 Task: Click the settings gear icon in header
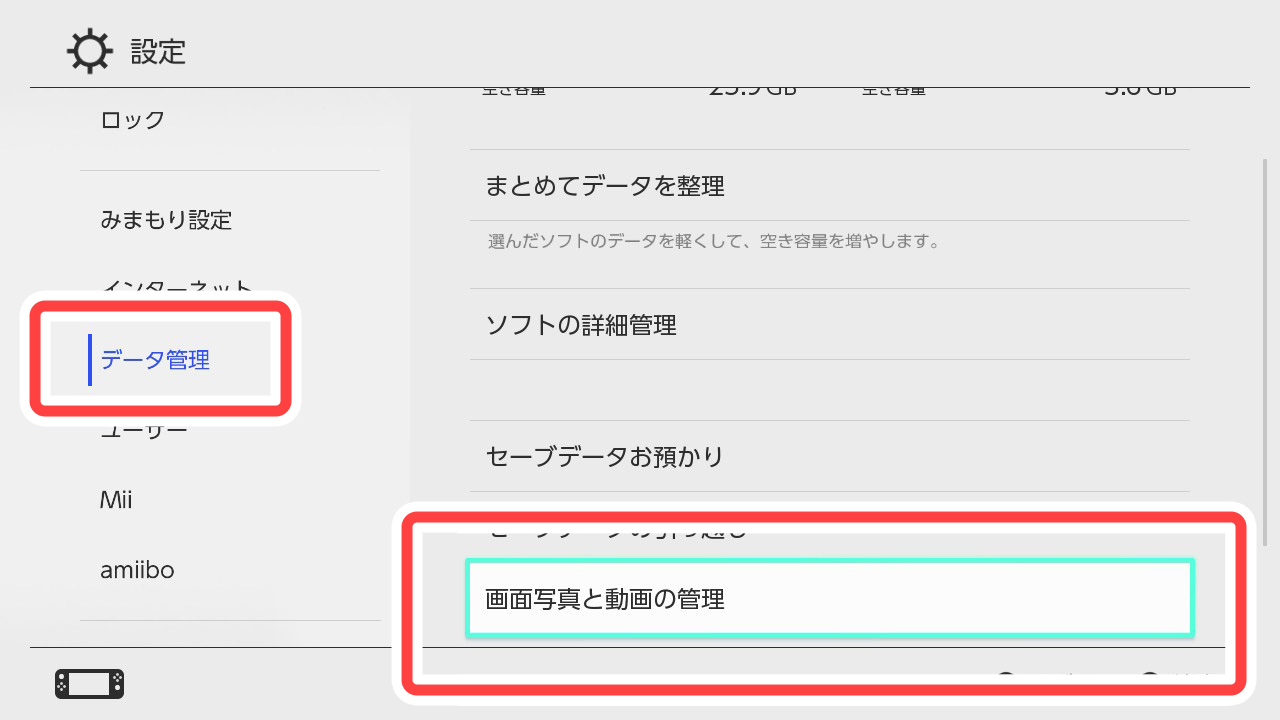pyautogui.click(x=89, y=51)
